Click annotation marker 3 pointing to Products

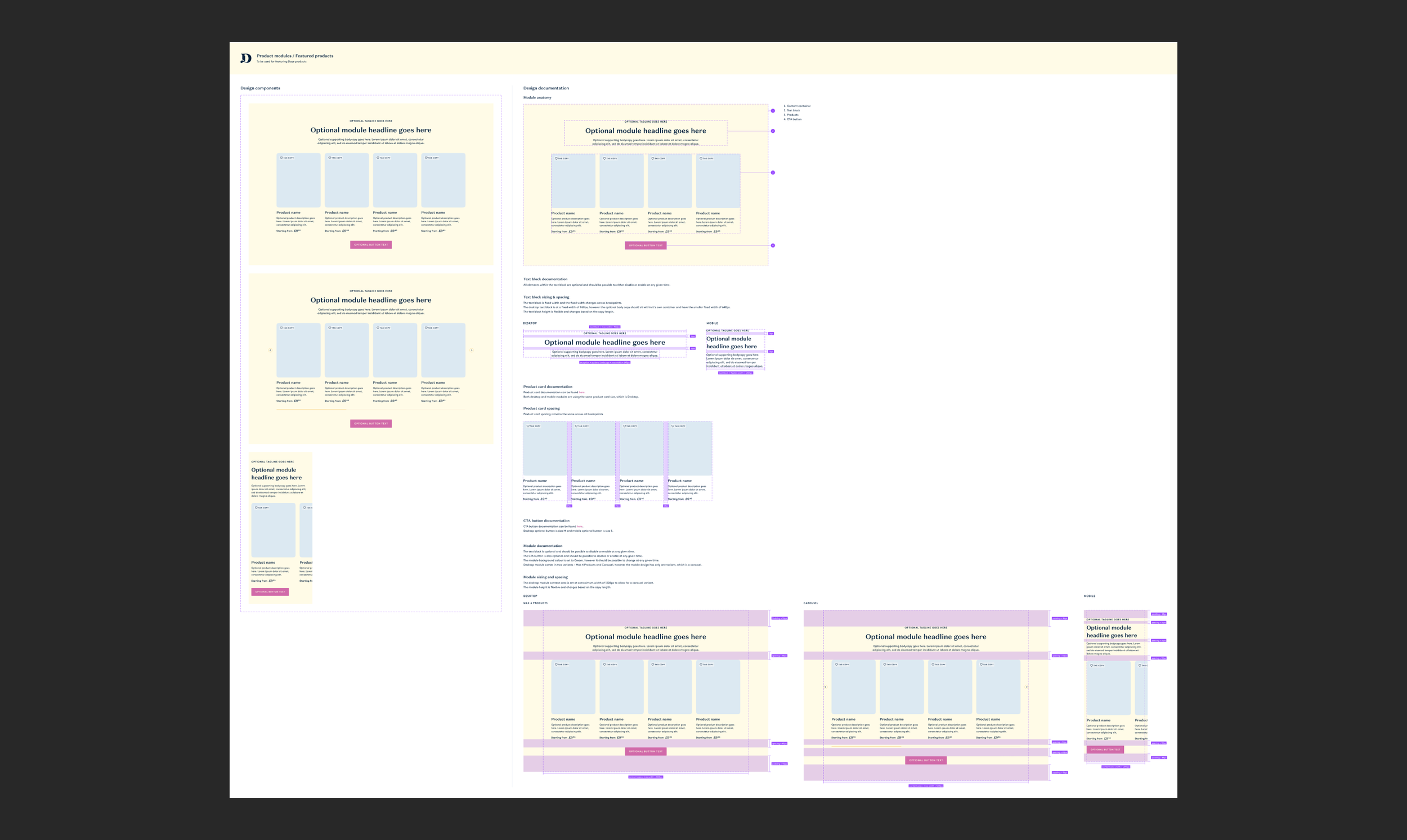[773, 173]
